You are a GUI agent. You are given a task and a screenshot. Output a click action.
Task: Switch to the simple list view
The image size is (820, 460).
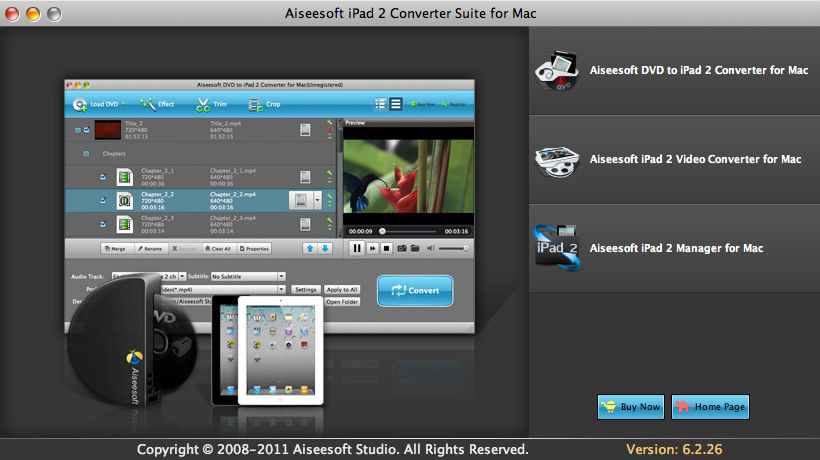point(396,104)
